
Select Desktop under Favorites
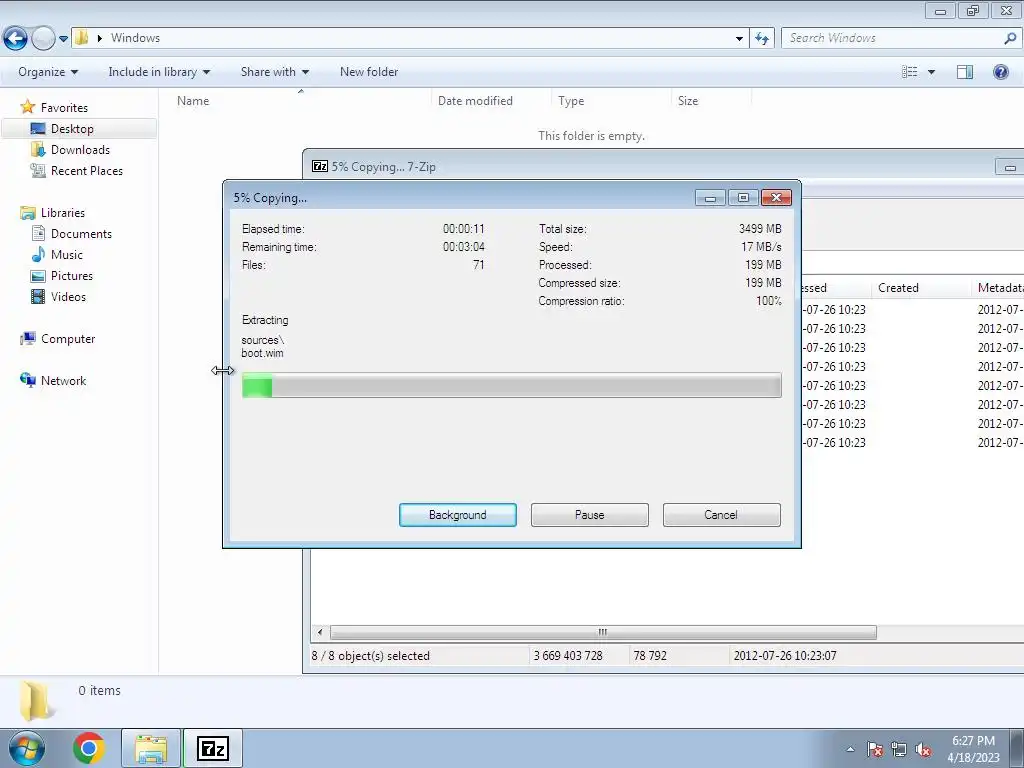pos(72,129)
